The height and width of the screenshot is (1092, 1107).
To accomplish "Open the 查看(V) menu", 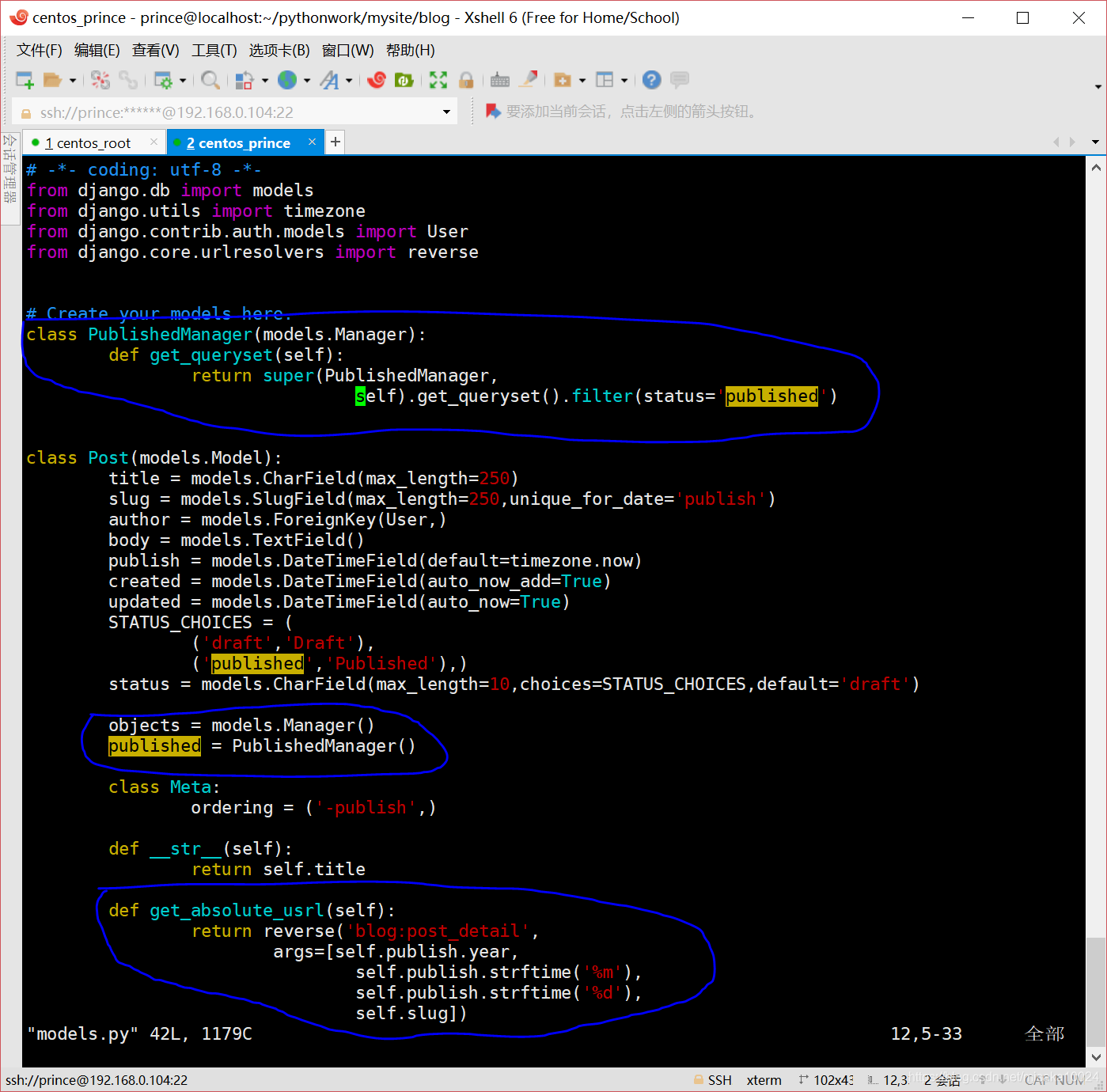I will click(x=156, y=51).
